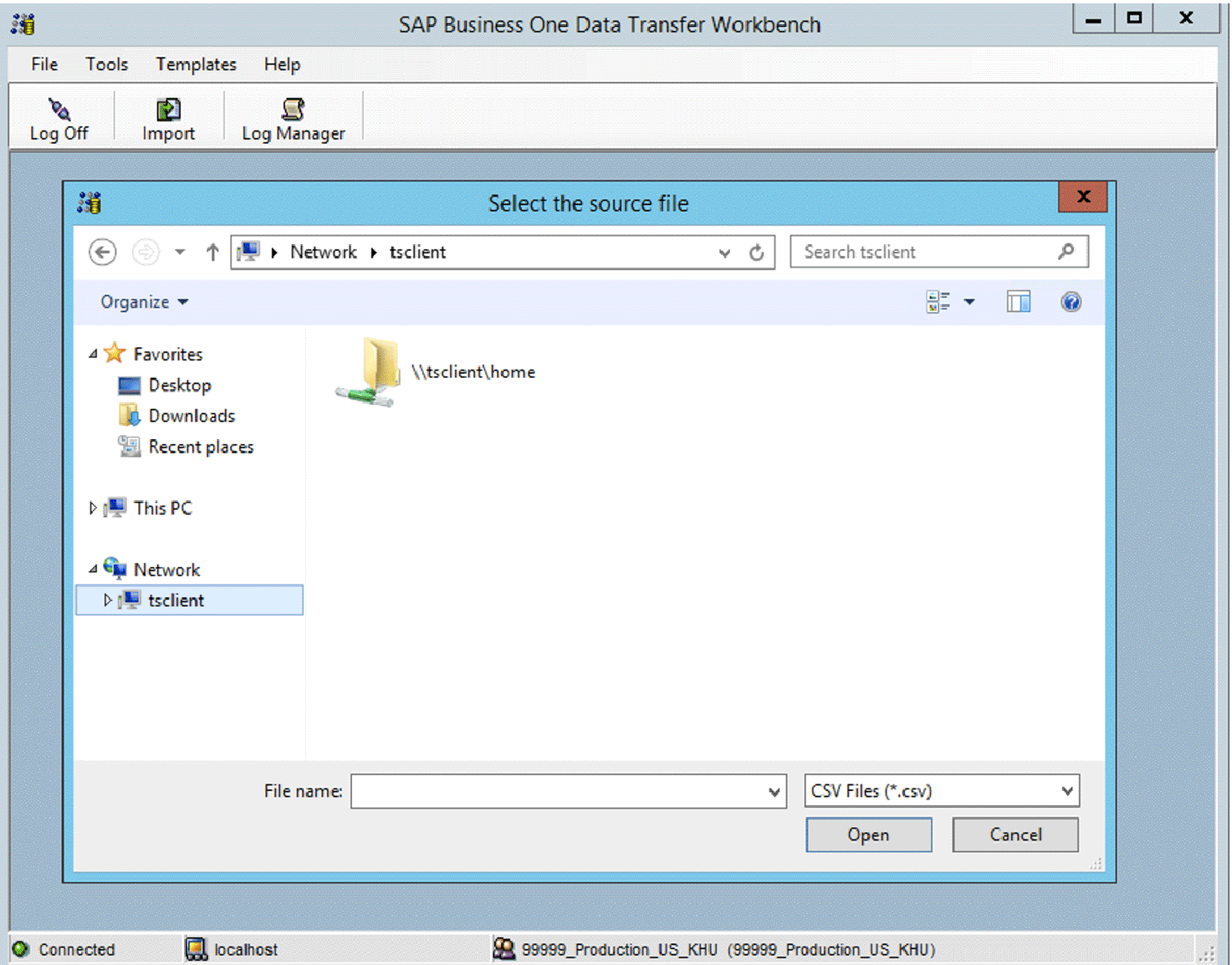Click the Connected status icon
The width and height of the screenshot is (1232, 965).
21,949
